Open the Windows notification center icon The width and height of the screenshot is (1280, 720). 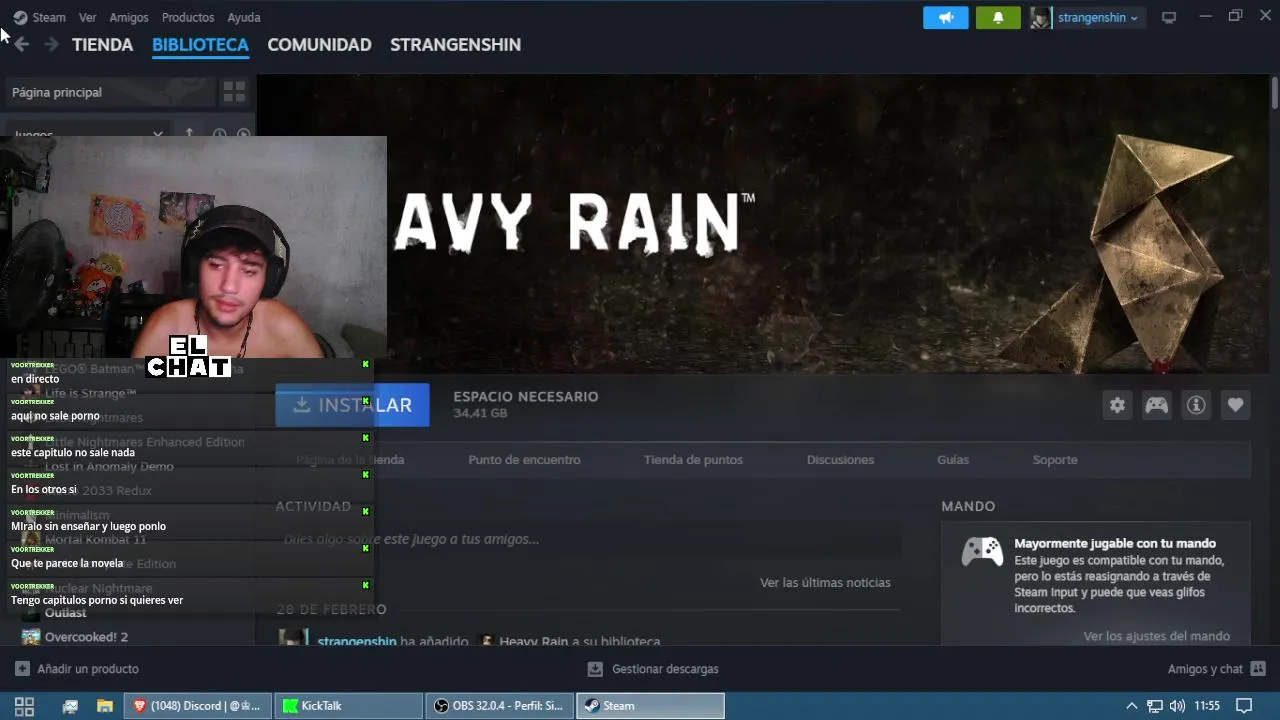[1244, 706]
